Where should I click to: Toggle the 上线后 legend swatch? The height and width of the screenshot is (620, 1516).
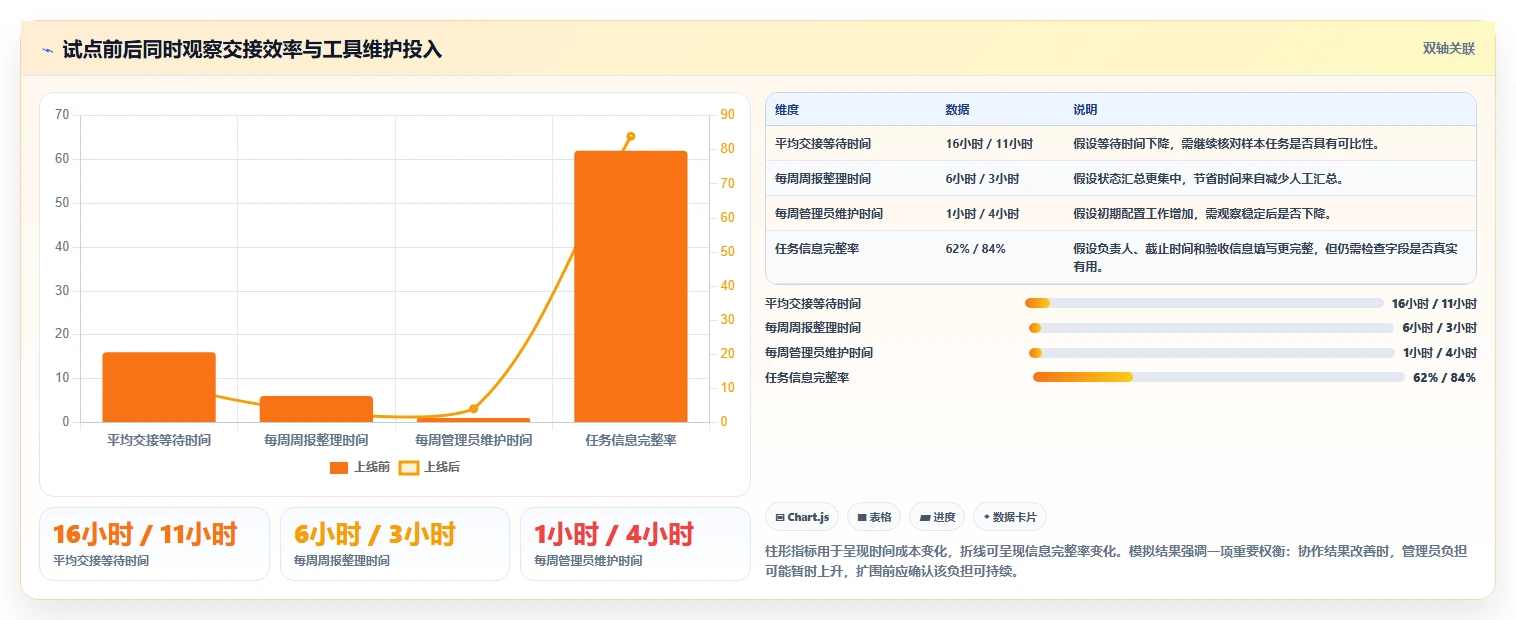408,467
